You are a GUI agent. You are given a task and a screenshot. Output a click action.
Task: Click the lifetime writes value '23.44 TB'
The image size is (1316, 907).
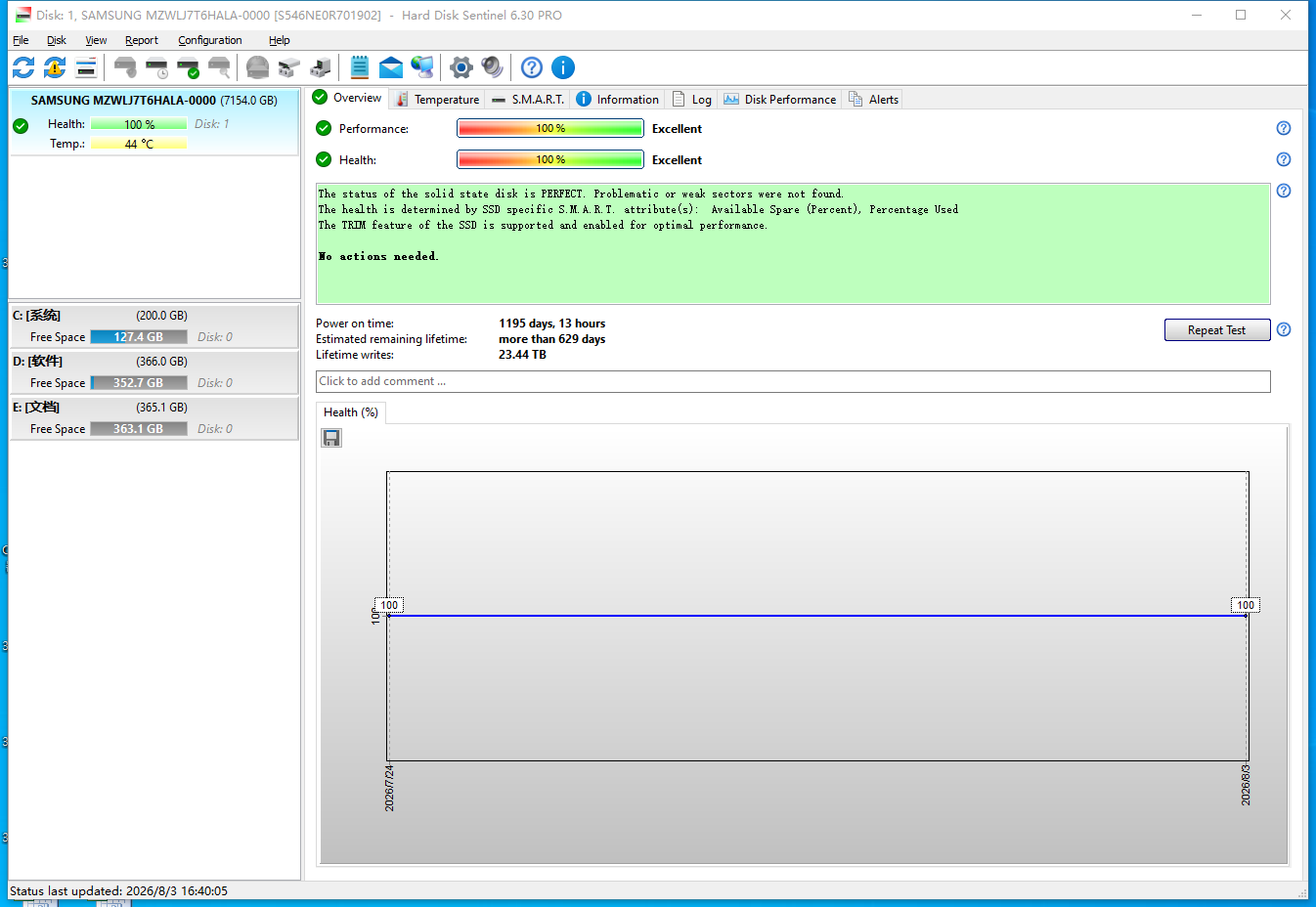[x=523, y=355]
